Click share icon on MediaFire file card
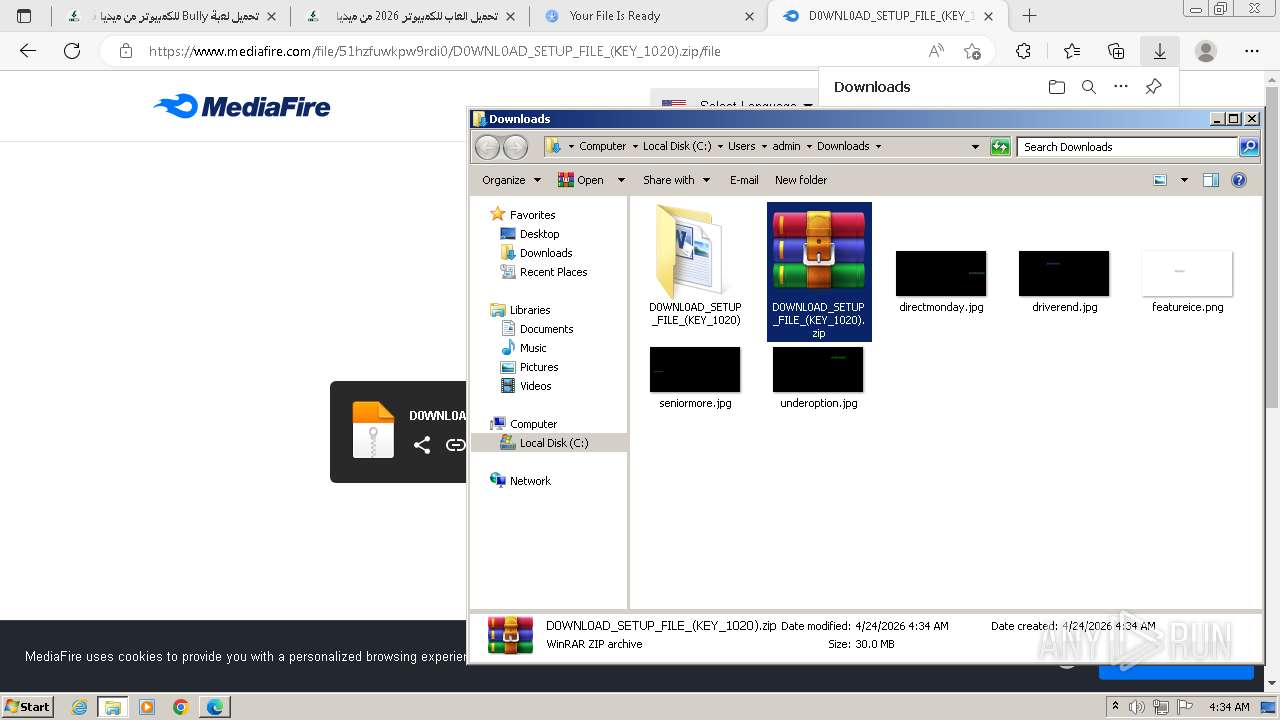Screen dimensions: 1280x720 click(x=422, y=445)
